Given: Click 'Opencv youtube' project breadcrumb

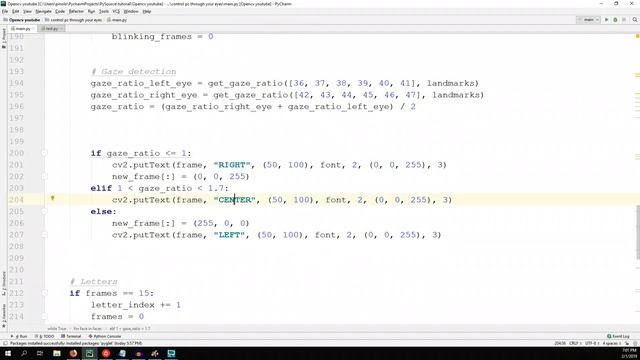Looking at the screenshot, I should 22,20.
